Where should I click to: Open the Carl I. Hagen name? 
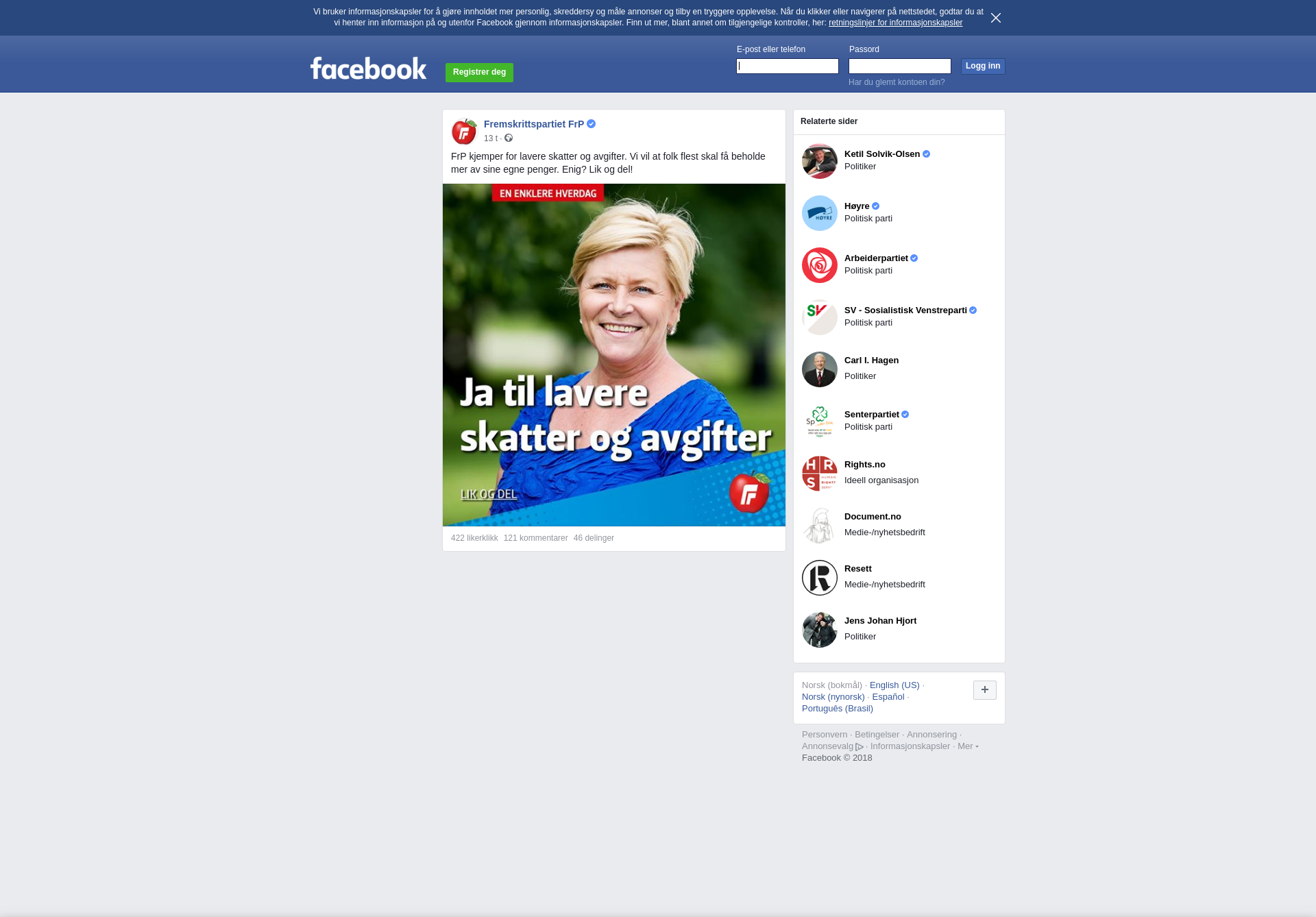click(x=871, y=360)
